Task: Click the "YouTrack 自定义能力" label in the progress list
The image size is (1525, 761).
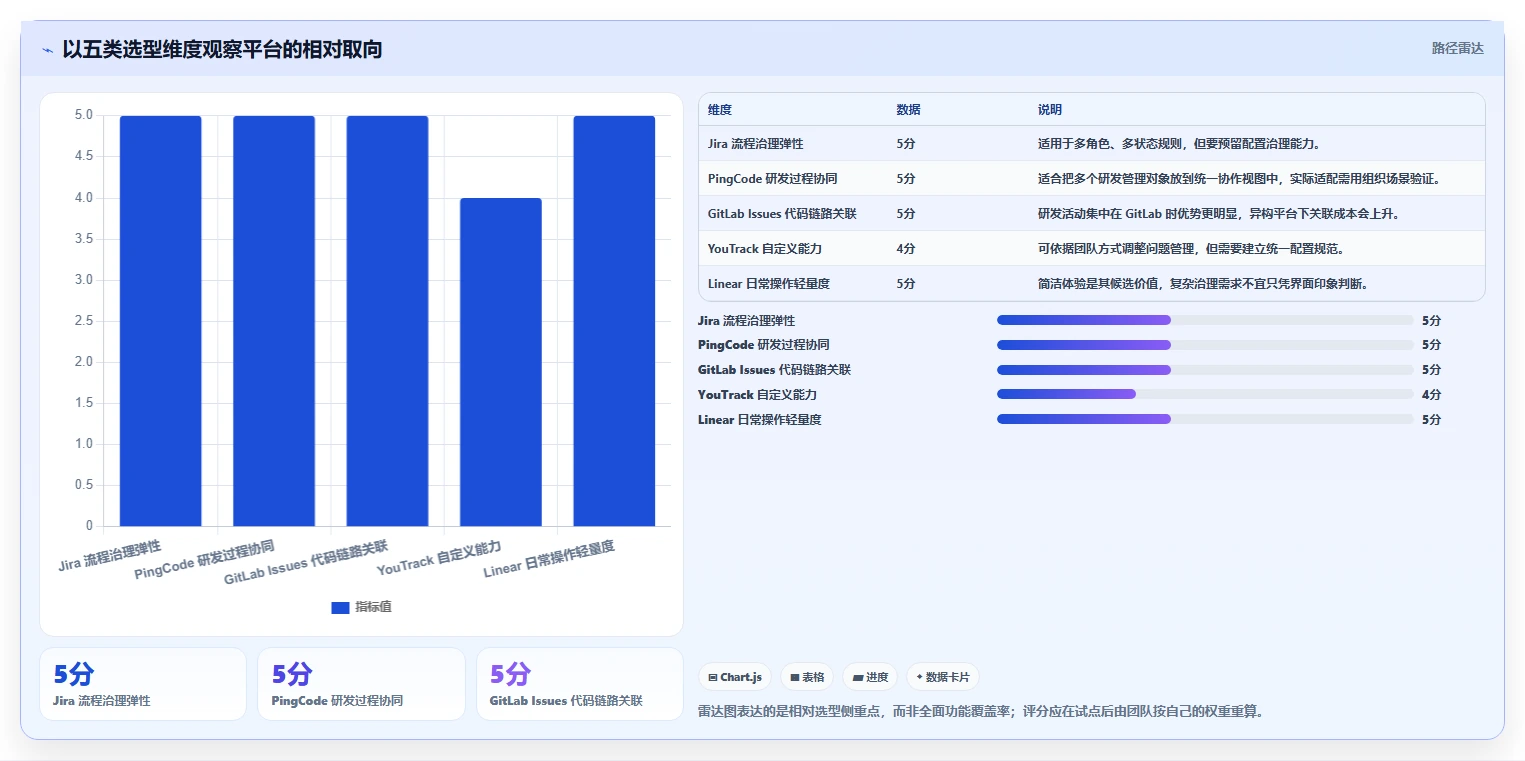Action: click(758, 395)
